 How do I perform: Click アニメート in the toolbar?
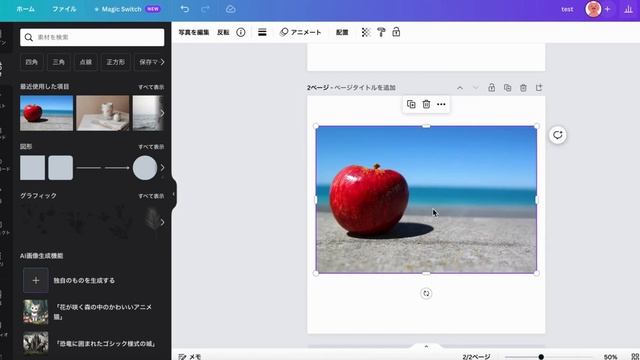(x=300, y=32)
